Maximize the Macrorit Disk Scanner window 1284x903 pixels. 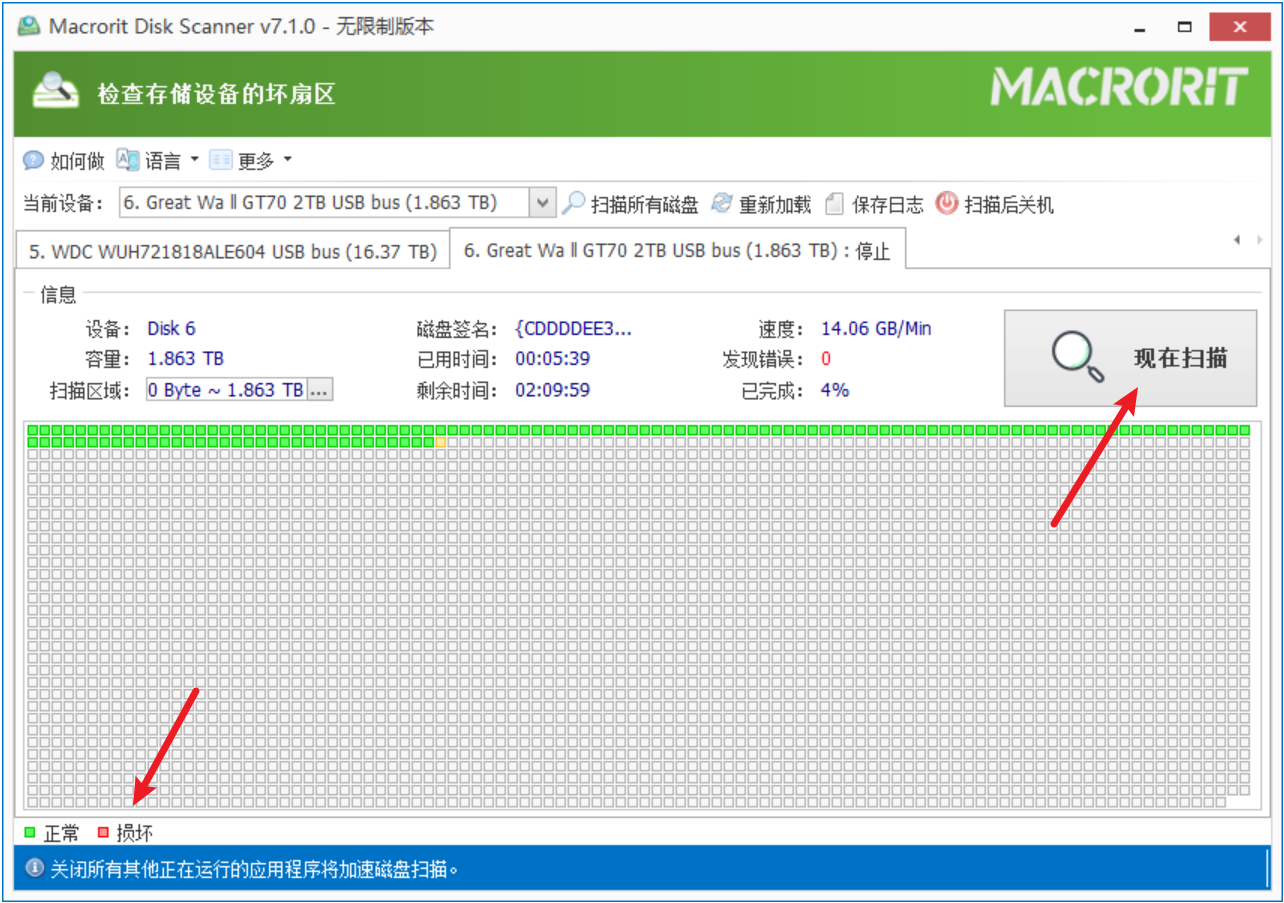(1185, 27)
